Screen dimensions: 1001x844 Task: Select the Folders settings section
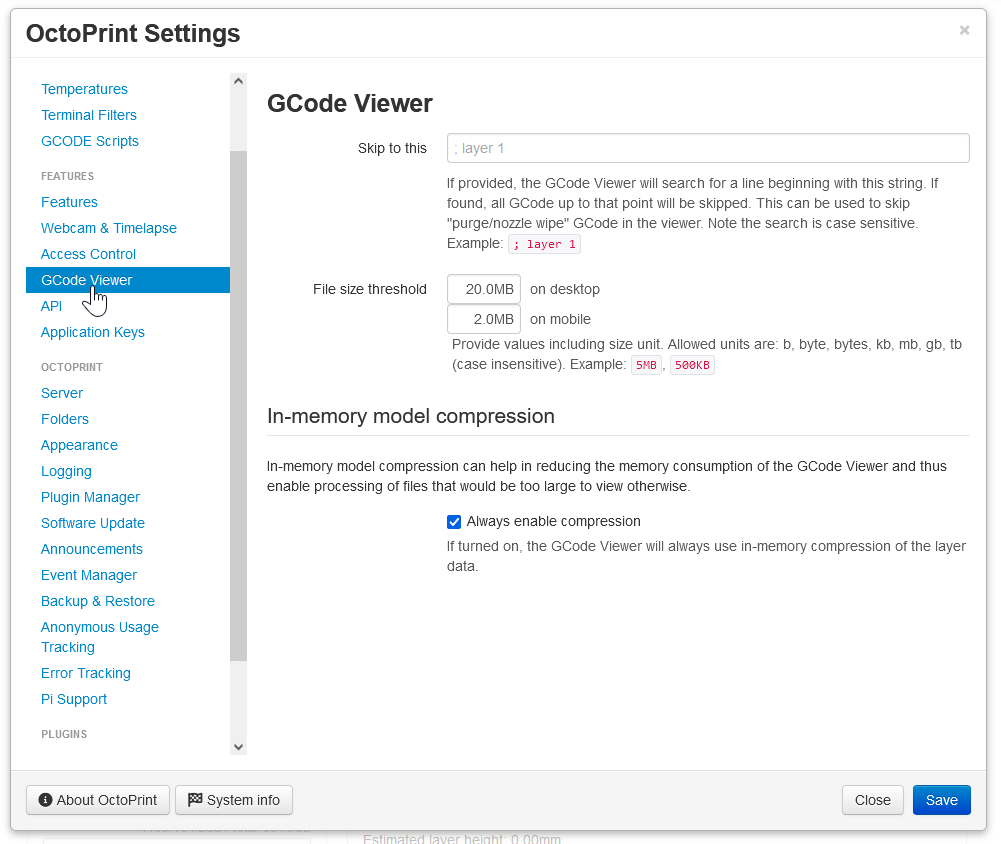point(65,419)
